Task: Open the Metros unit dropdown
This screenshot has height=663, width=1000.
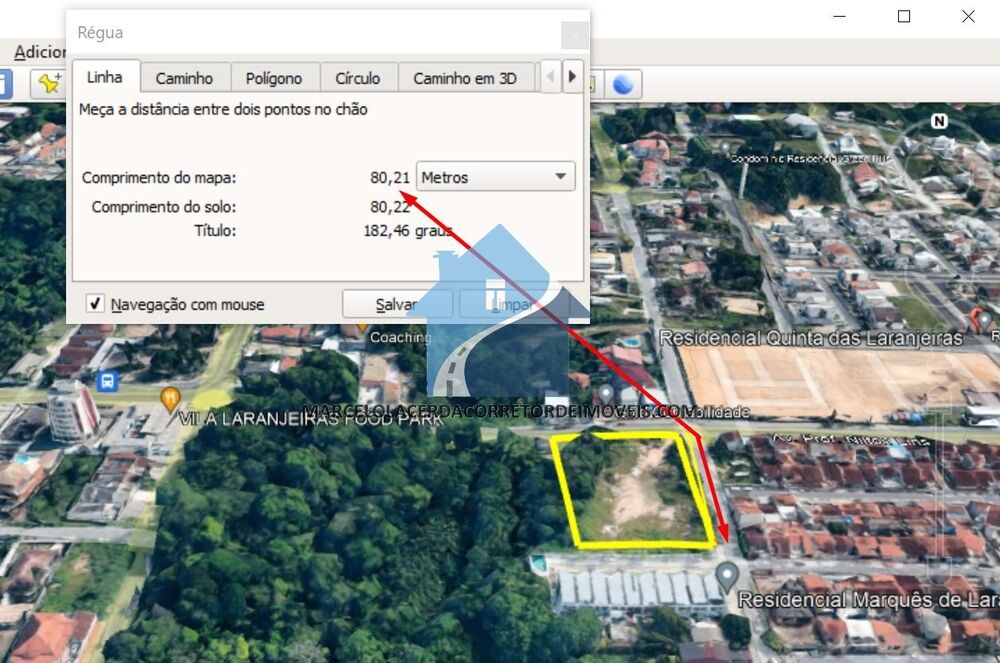Action: point(562,176)
